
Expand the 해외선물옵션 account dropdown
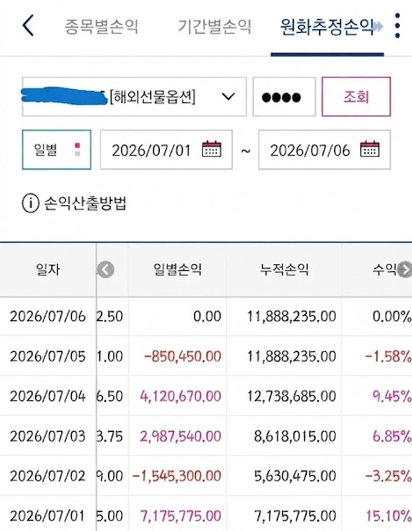[x=134, y=97]
